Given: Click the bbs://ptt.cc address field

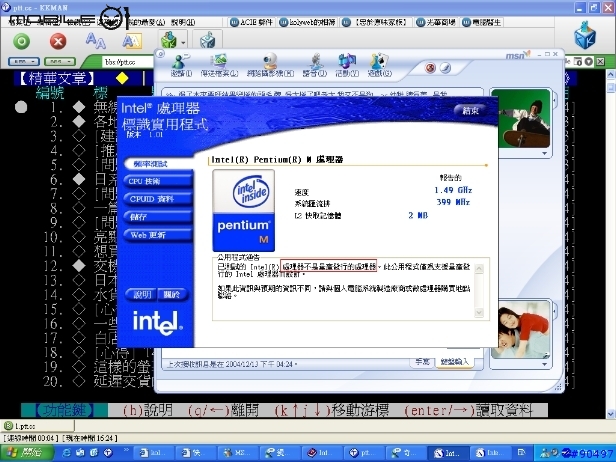Looking at the screenshot, I should [x=127, y=62].
